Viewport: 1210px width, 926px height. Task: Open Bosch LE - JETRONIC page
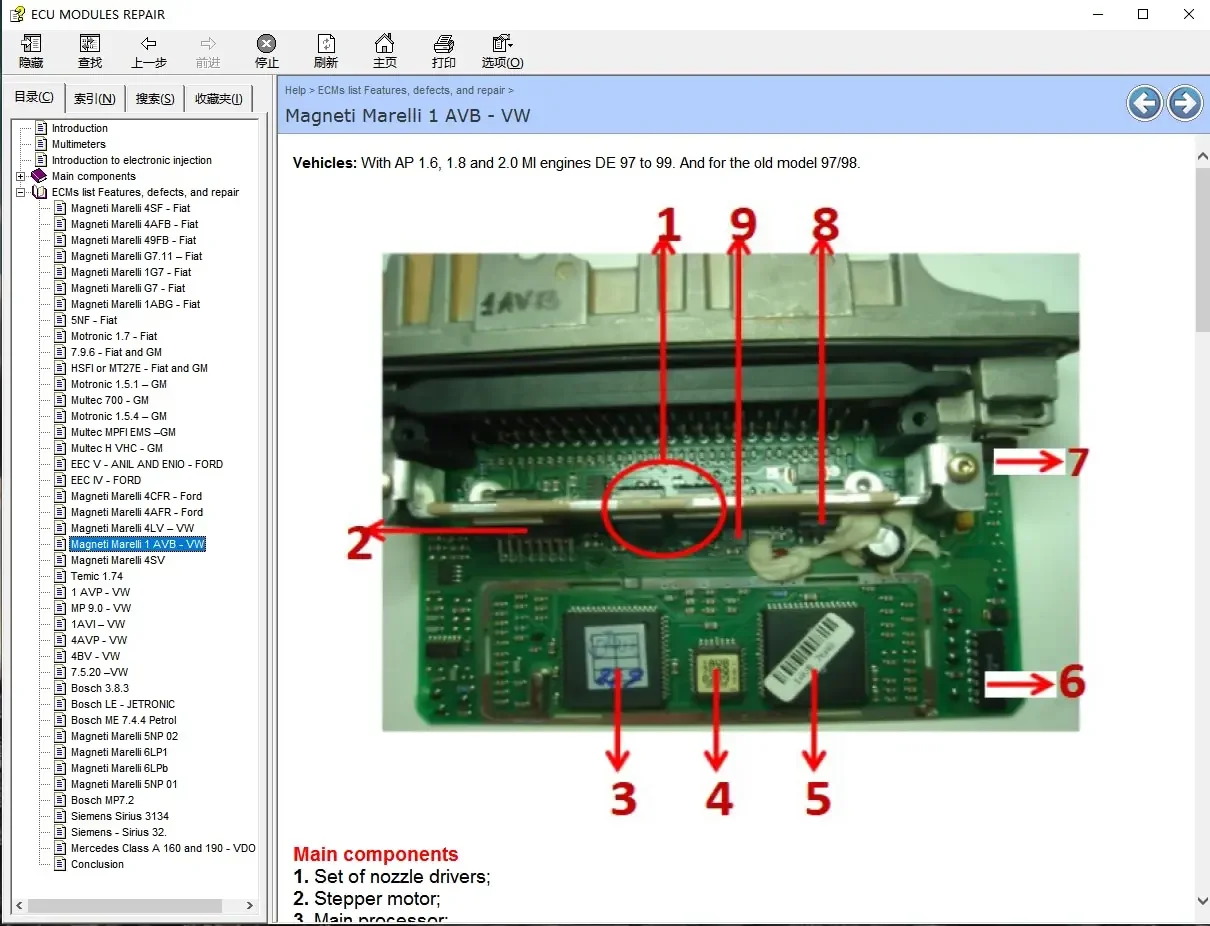pyautogui.click(x=122, y=704)
